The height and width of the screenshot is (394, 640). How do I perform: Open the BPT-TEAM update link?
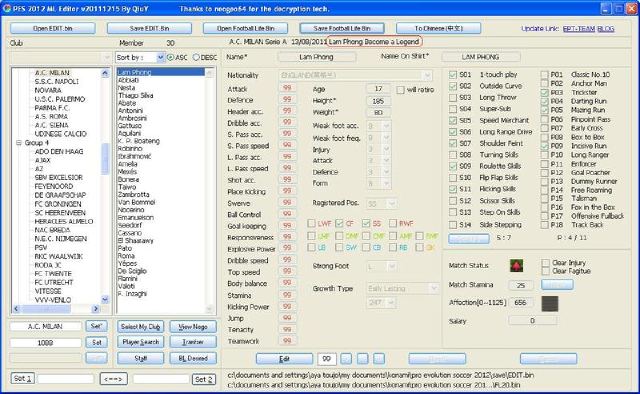pyautogui.click(x=579, y=29)
